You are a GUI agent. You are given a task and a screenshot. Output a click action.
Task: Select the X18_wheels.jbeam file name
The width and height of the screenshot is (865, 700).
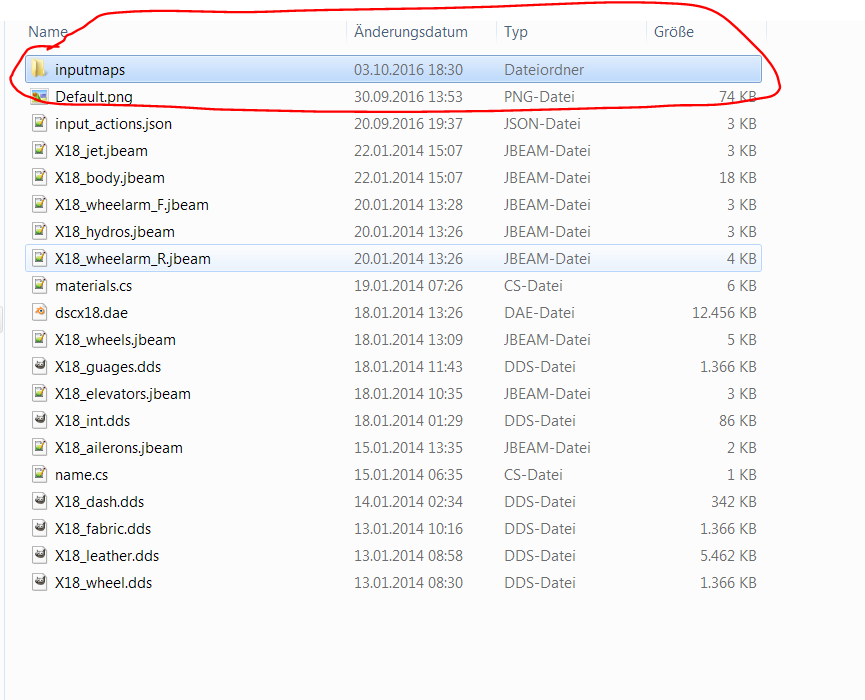pos(115,340)
